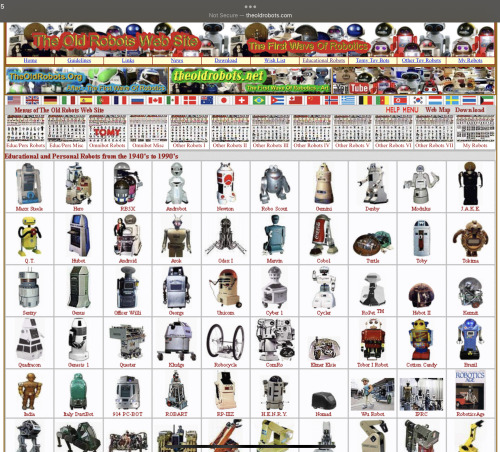Pick the Kuwait flag
Image resolution: width=500 pixels, height=452 pixels.
point(487,100)
